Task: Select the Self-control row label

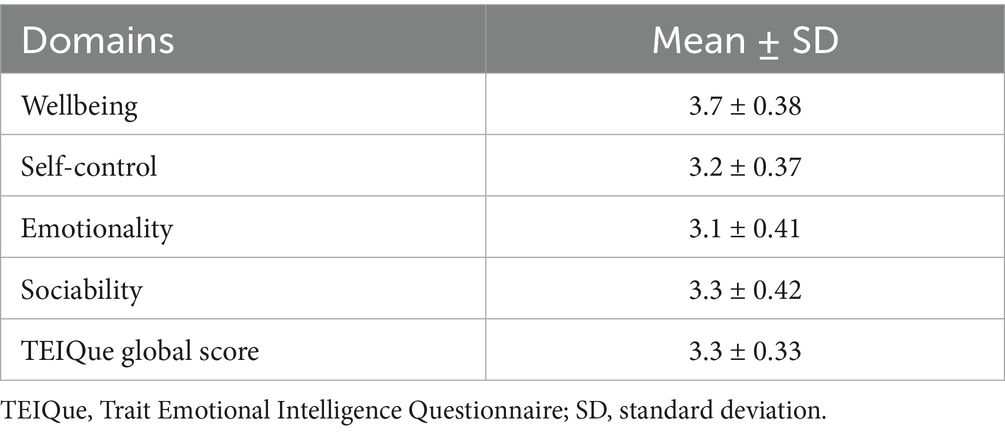Action: (89, 166)
